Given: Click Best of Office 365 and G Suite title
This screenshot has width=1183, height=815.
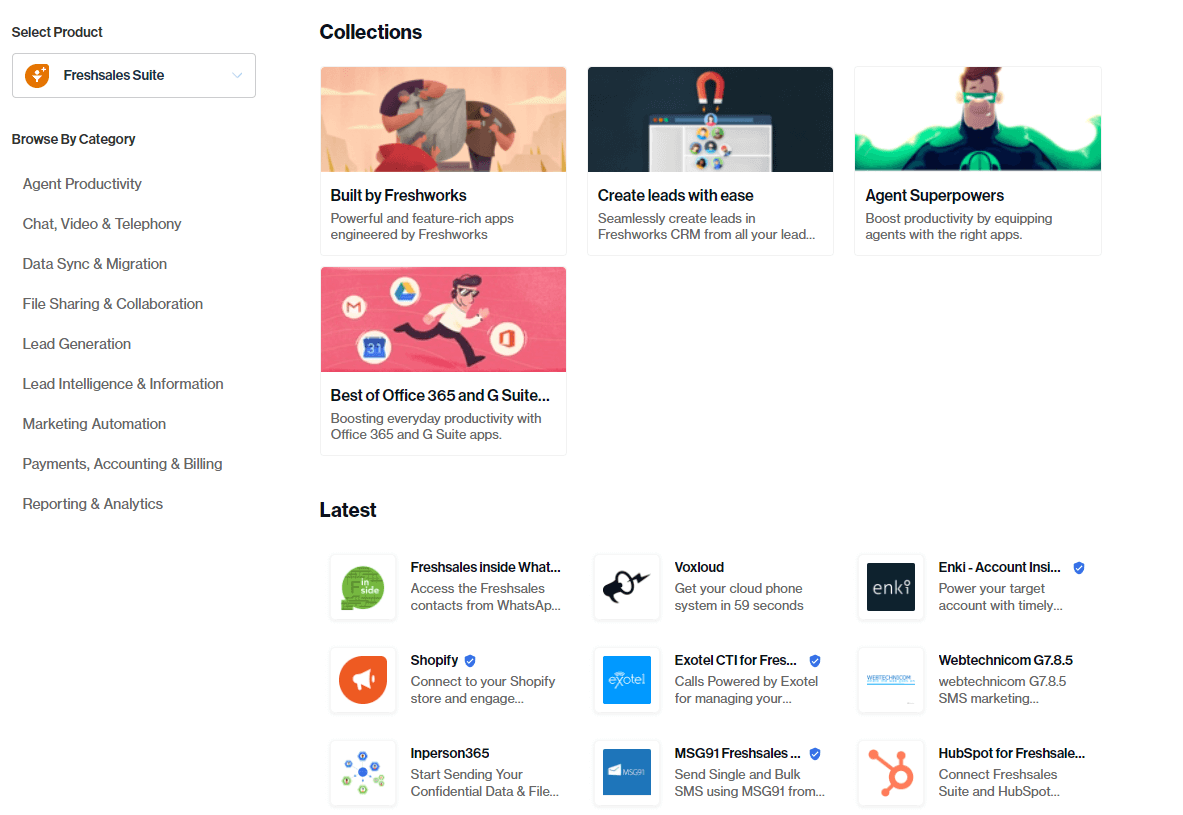Looking at the screenshot, I should click(x=440, y=395).
